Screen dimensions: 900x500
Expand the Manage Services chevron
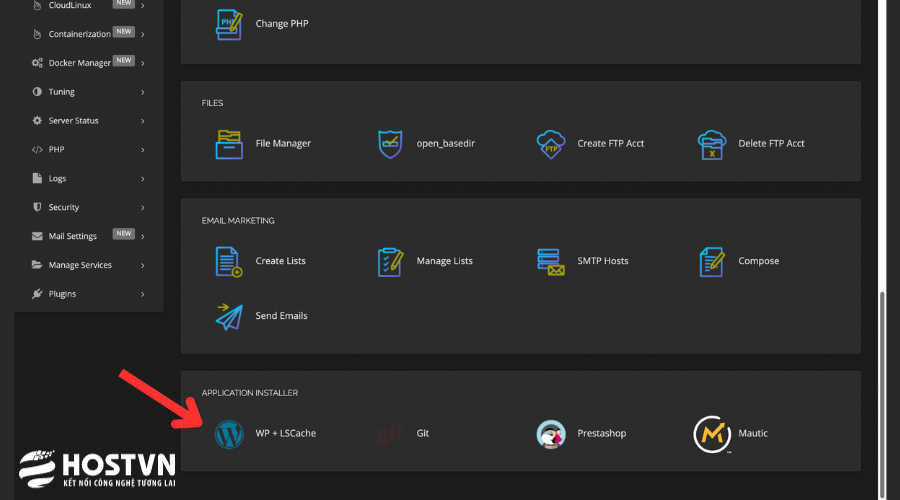point(142,265)
